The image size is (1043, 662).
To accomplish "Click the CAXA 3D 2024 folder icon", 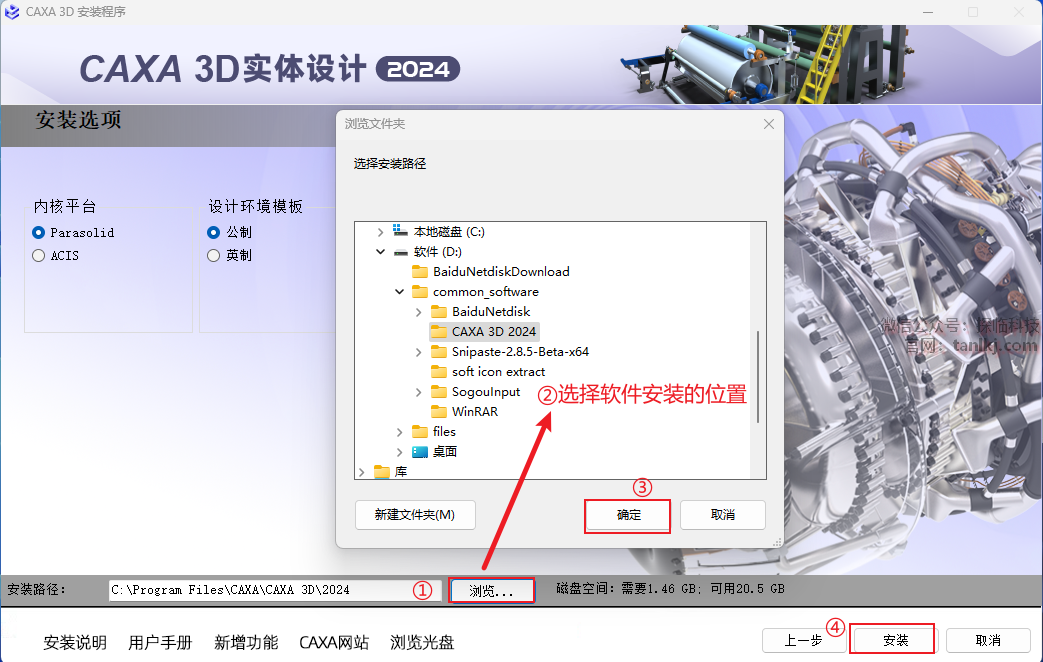I will 439,331.
